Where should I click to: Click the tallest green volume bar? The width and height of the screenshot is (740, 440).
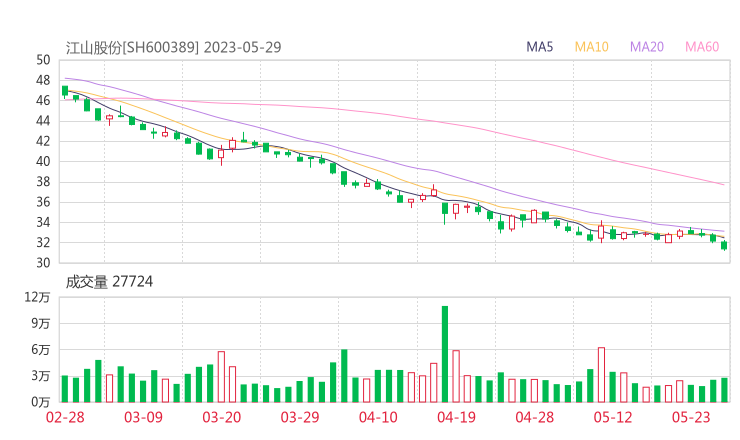click(x=445, y=354)
